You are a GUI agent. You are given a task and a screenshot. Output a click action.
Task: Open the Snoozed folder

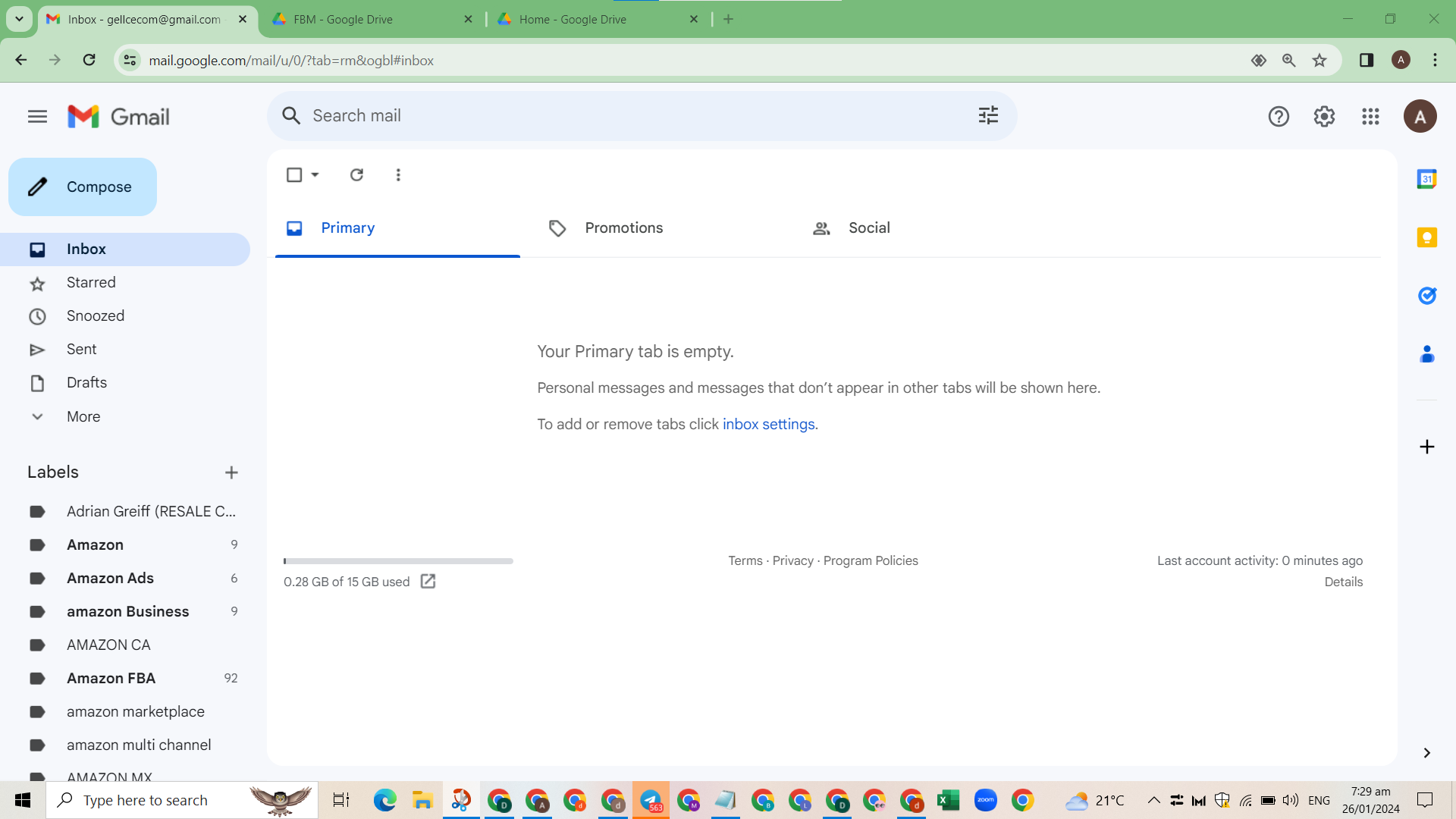click(x=125, y=316)
